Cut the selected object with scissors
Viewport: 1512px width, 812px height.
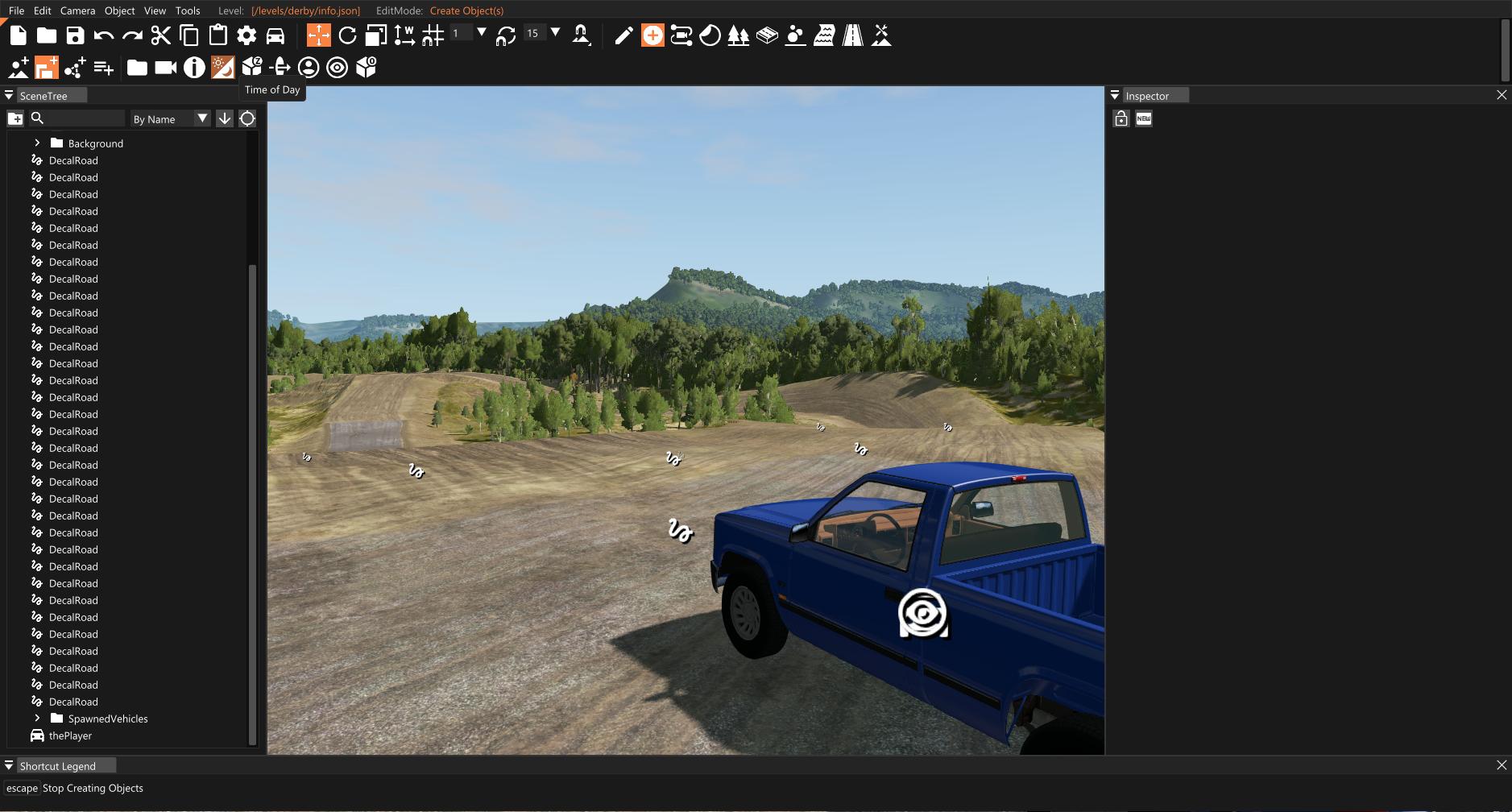(x=161, y=35)
